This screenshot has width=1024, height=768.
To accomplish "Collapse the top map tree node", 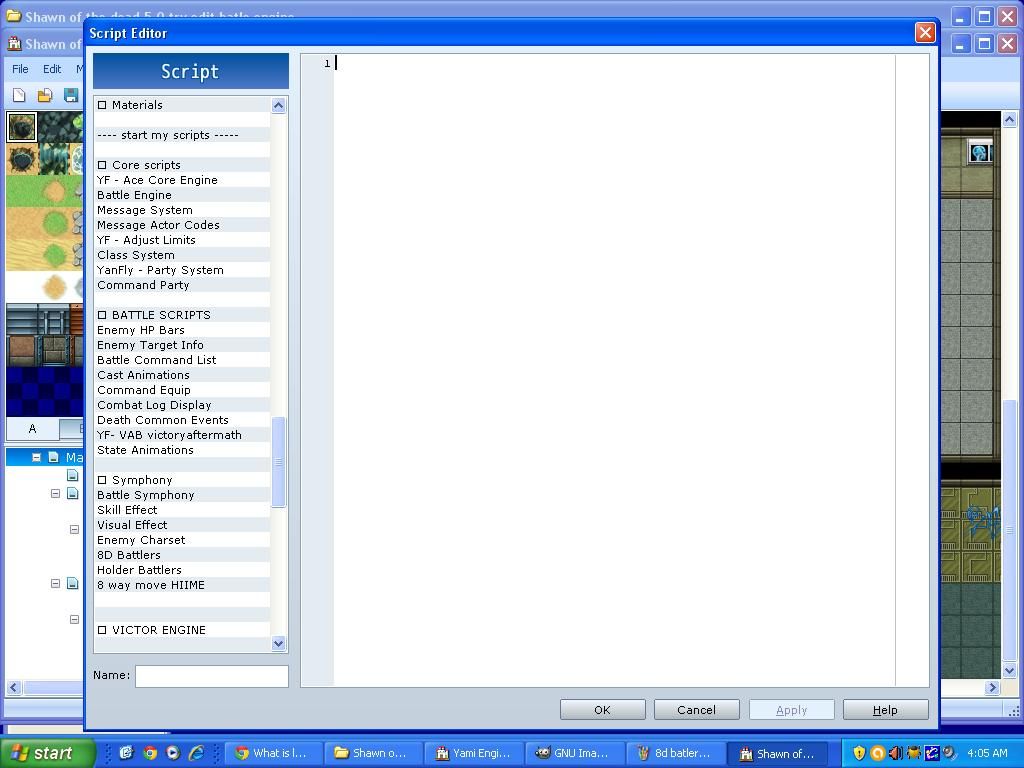I will 36,458.
